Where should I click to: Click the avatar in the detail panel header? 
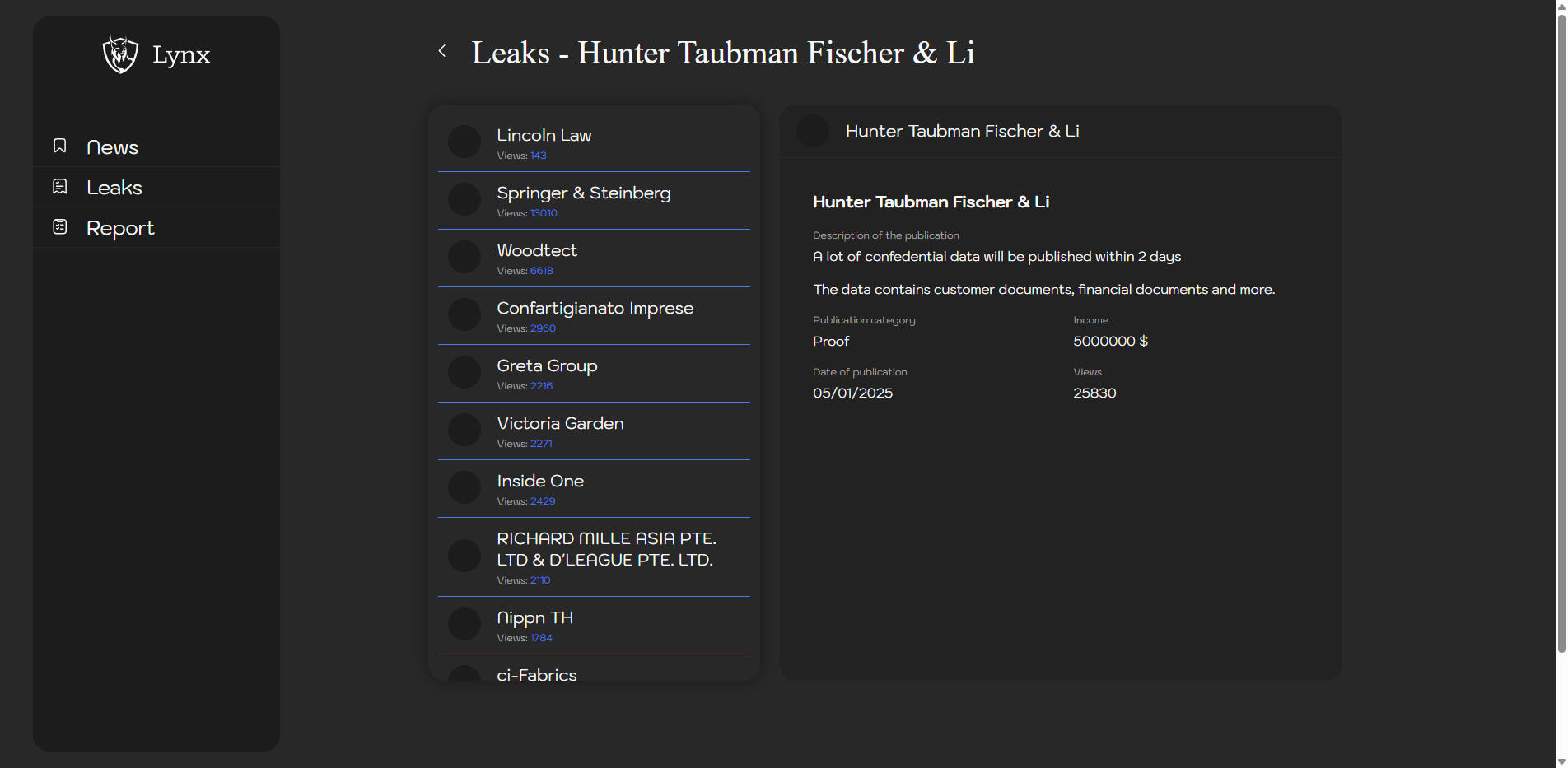pyautogui.click(x=813, y=131)
